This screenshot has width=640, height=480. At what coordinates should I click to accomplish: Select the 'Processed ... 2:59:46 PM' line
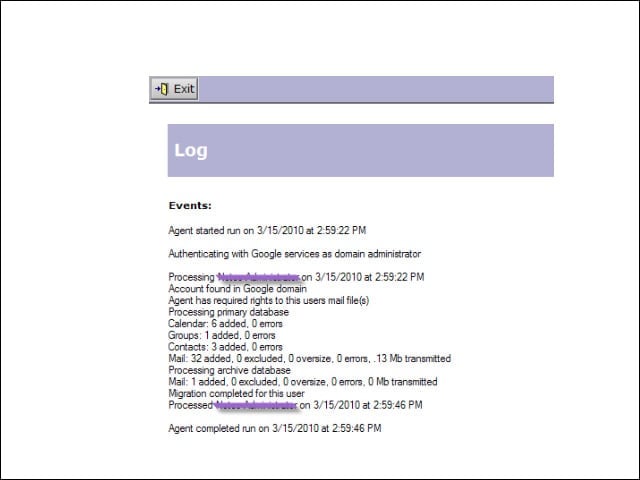pyautogui.click(x=295, y=405)
